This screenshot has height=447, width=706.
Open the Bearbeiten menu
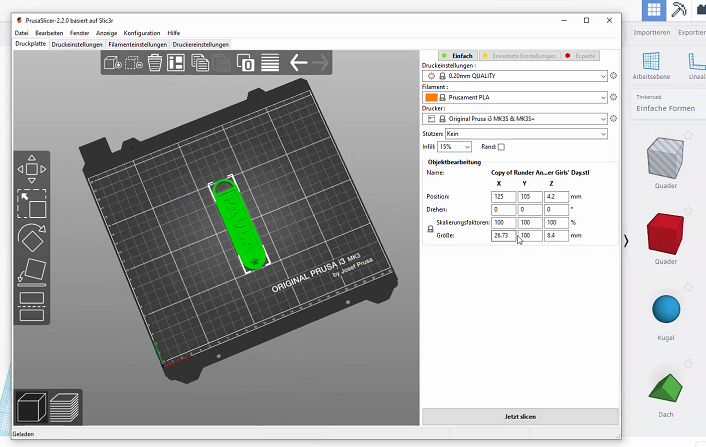49,33
